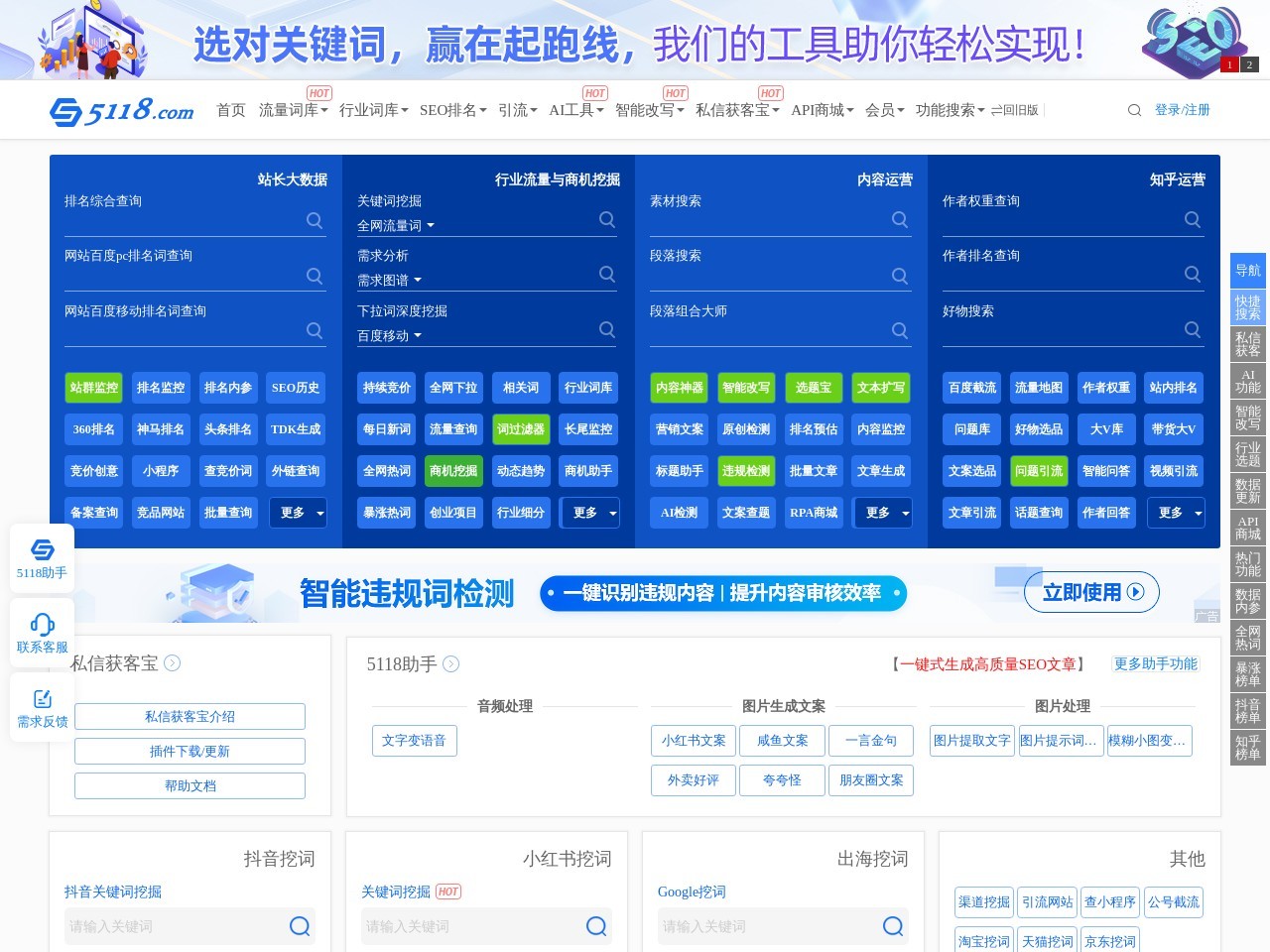Open the 5118助手 floating widget
1270x952 pixels.
(42, 558)
